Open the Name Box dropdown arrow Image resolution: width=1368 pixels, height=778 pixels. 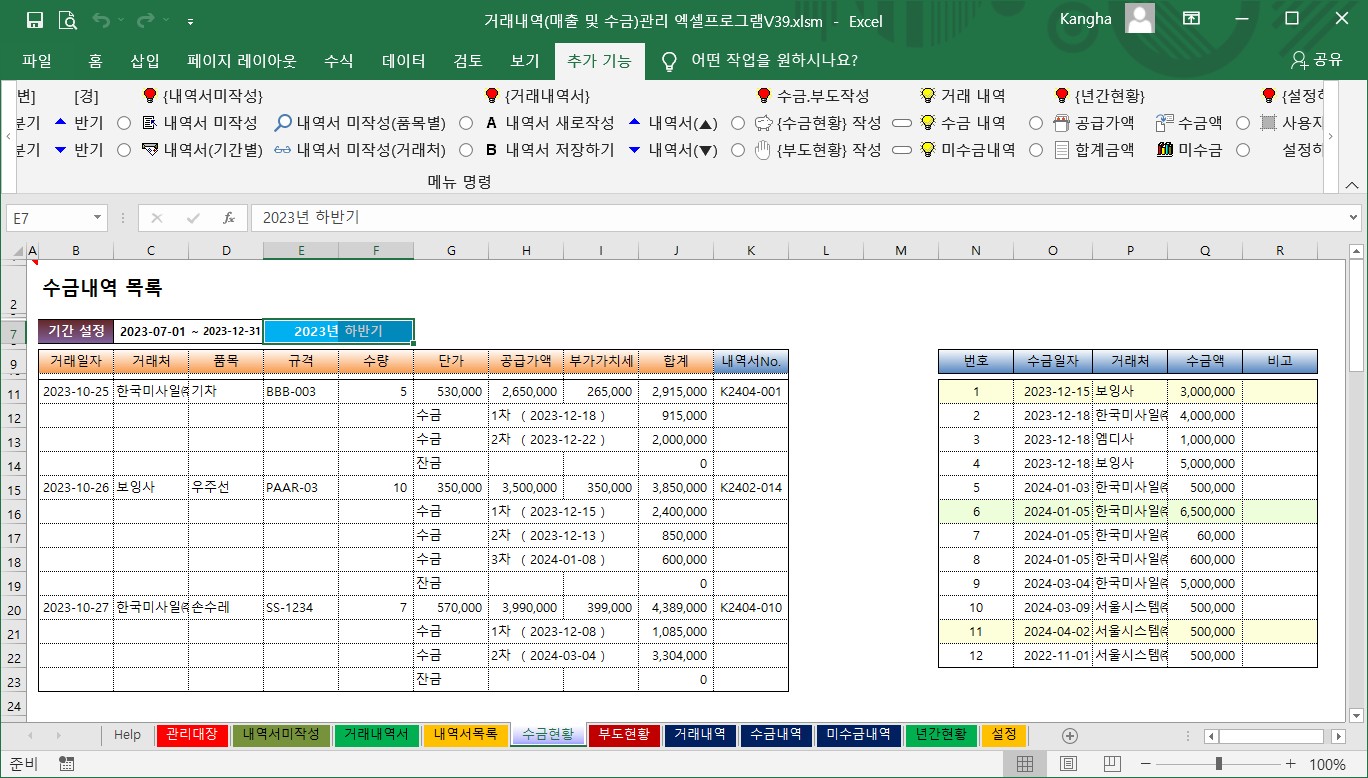[x=97, y=217]
